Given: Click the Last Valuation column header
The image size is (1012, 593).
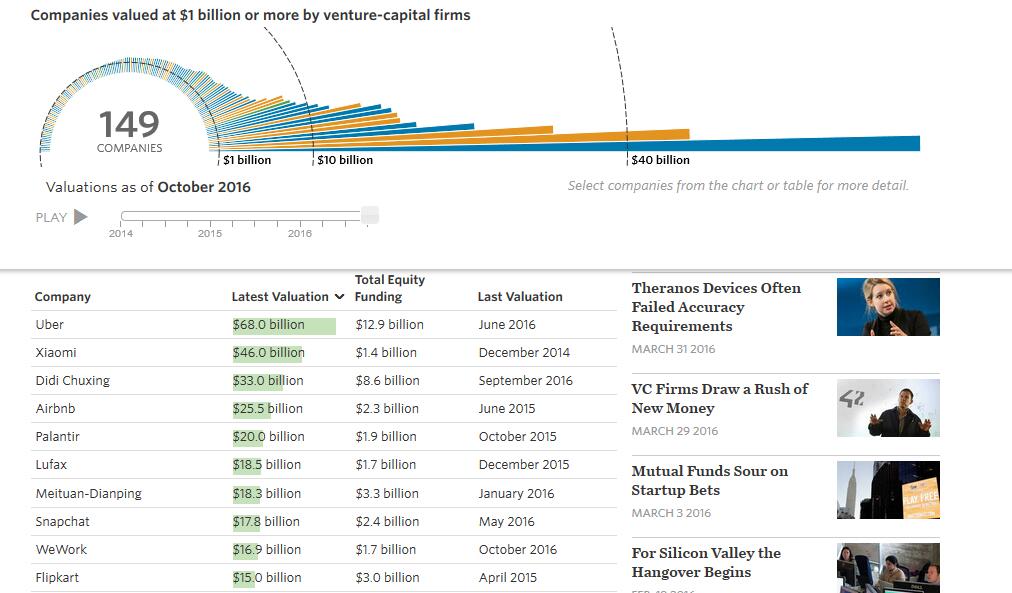Looking at the screenshot, I should pos(520,297).
